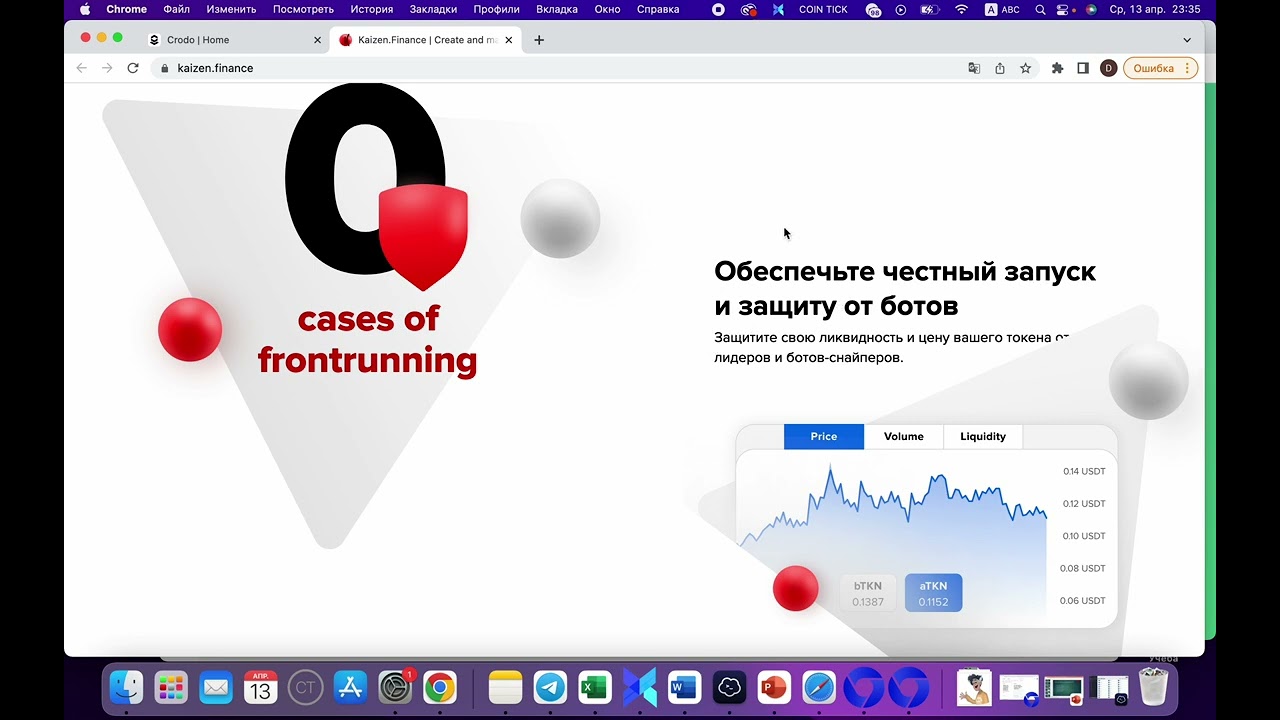This screenshot has width=1280, height=720.
Task: Expand the Chrome tab search chevron
Action: pyautogui.click(x=1187, y=40)
